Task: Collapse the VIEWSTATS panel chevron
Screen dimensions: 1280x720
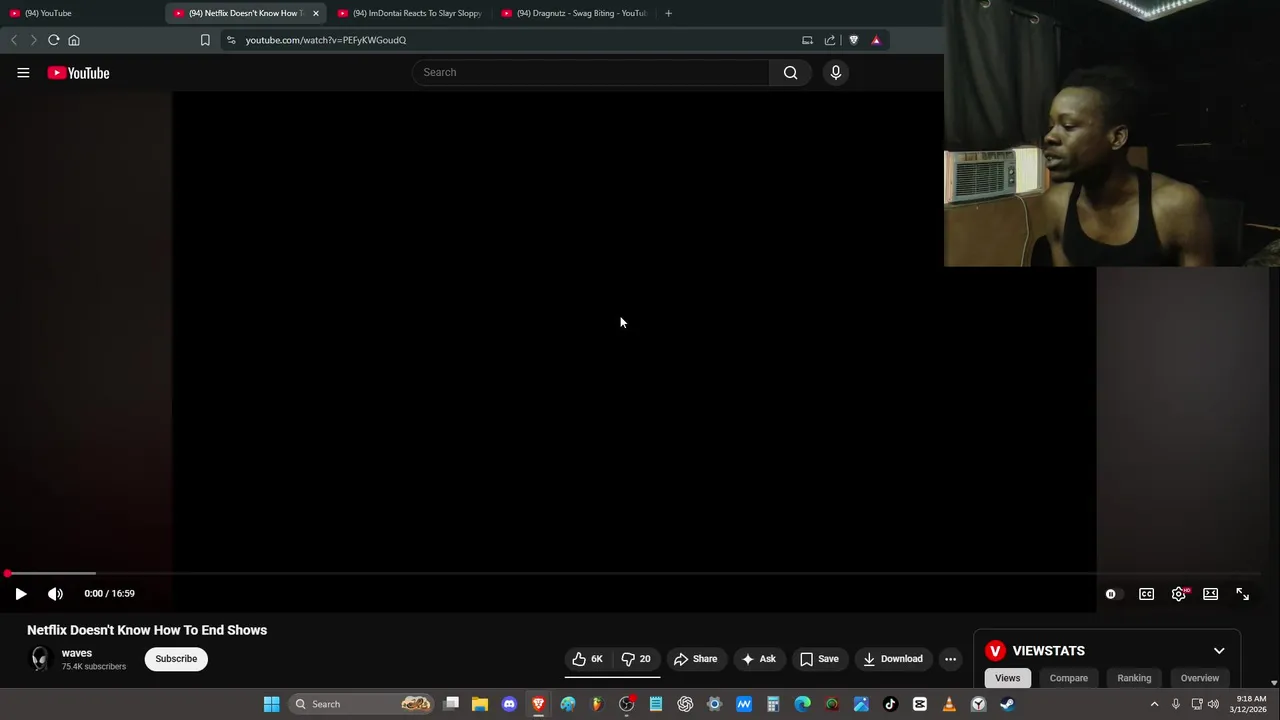Action: click(x=1219, y=651)
